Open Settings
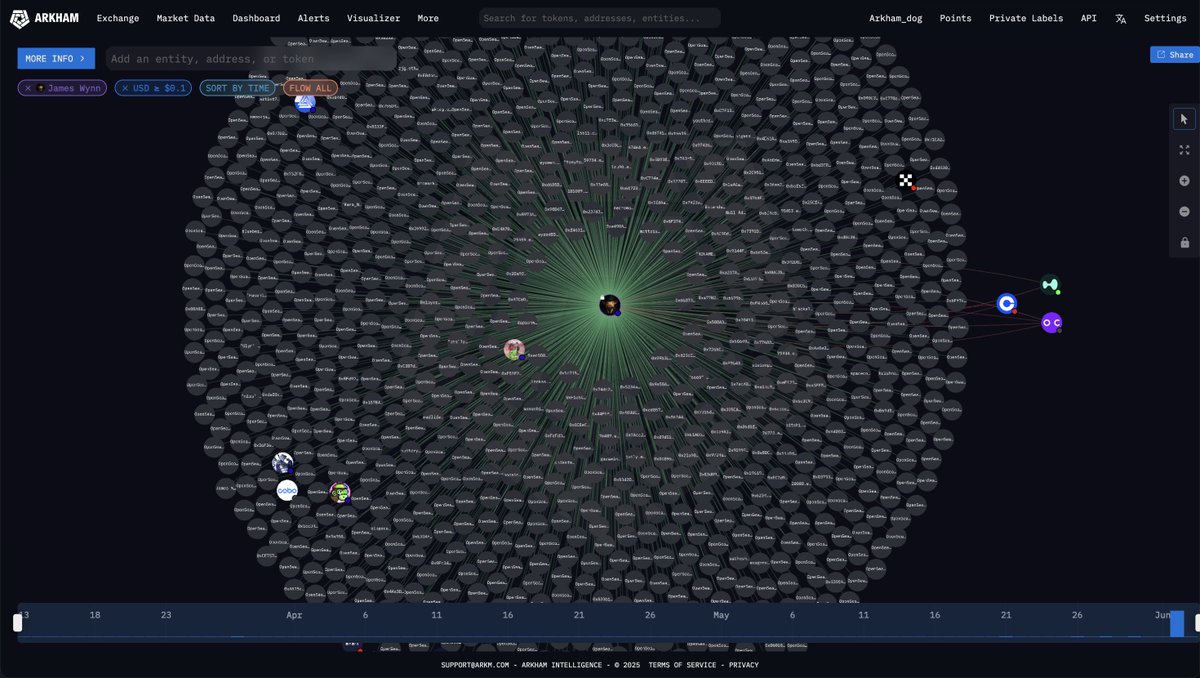The image size is (1200, 678). [x=1165, y=18]
